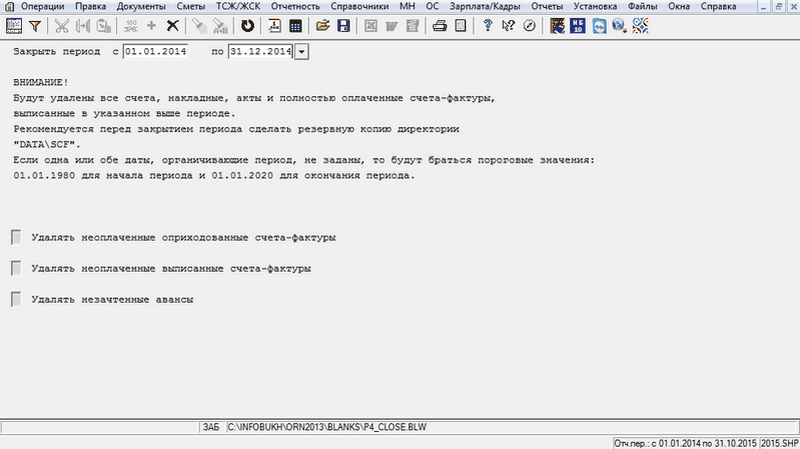Click the '"DATA\SCF".' directory text
Image resolution: width=800 pixels, height=449 pixels.
click(47, 144)
